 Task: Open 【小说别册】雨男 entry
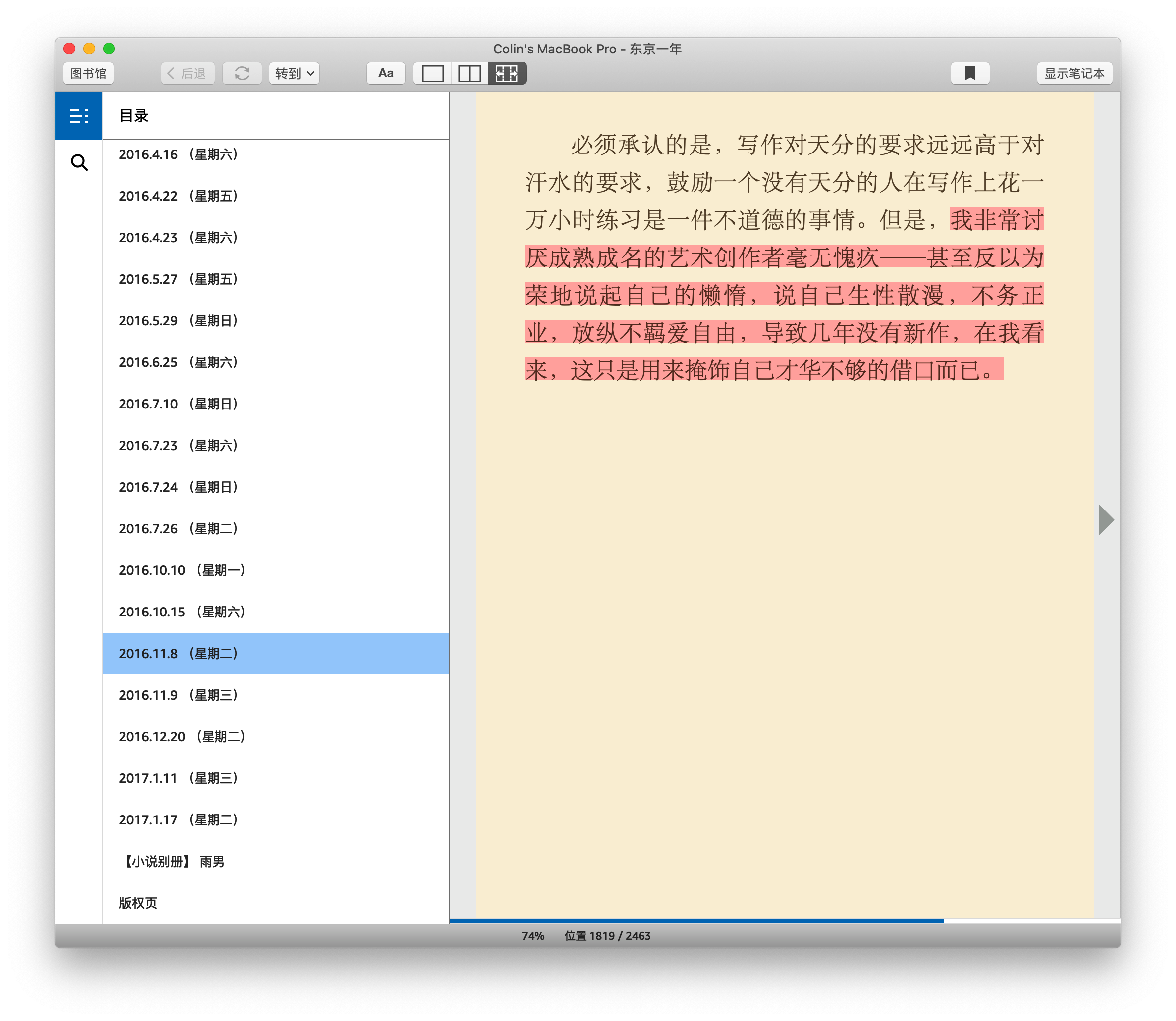pyautogui.click(x=276, y=862)
